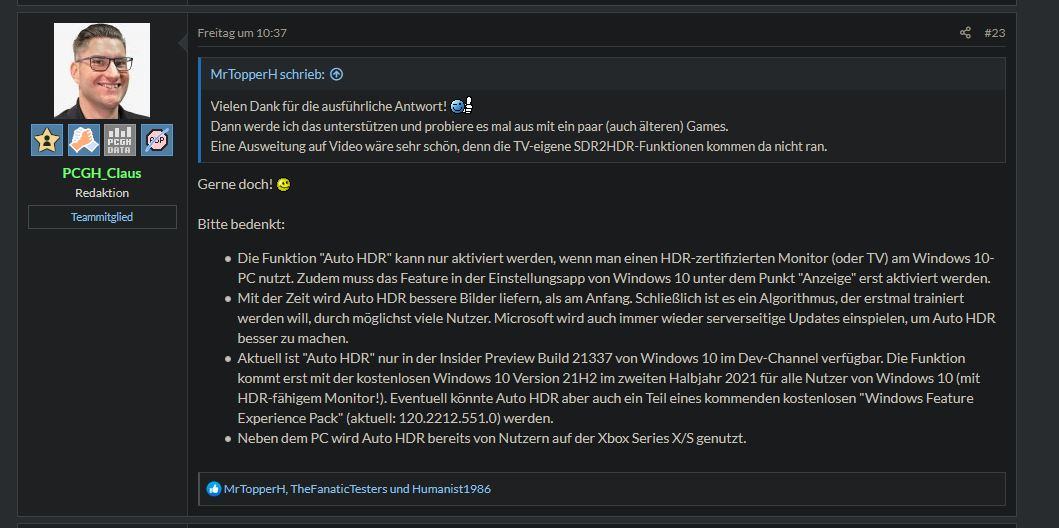Image resolution: width=1059 pixels, height=528 pixels.
Task: Click the blue like reaction icon
Action: [x=214, y=489]
